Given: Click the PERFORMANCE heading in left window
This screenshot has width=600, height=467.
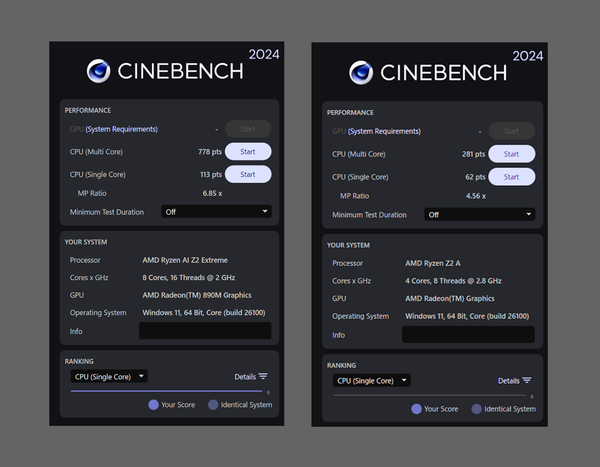Looking at the screenshot, I should 88,110.
